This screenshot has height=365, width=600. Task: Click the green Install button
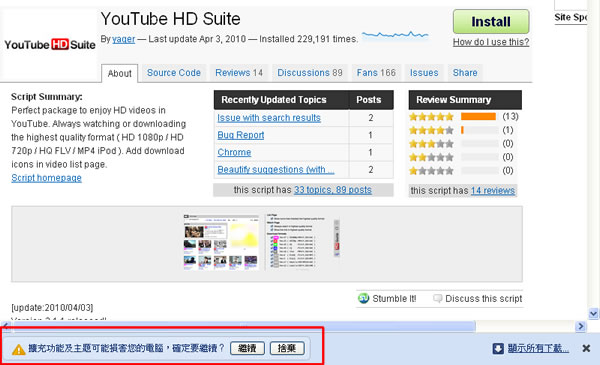coord(491,22)
